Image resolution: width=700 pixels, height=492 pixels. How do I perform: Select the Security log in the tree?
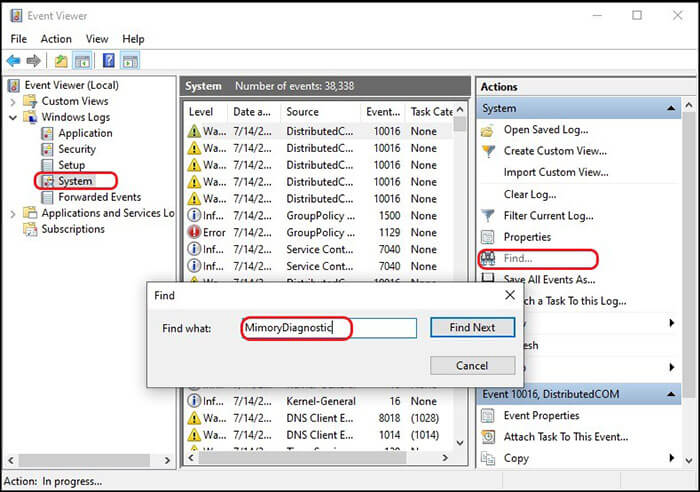click(77, 149)
